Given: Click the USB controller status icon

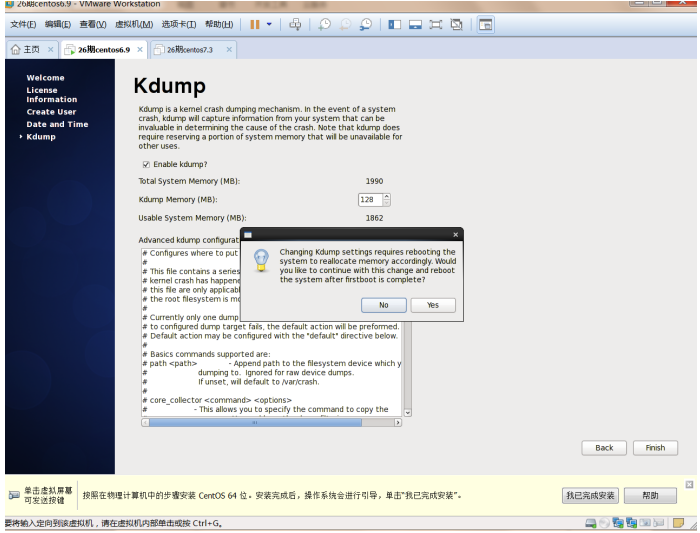Looking at the screenshot, I should pyautogui.click(x=658, y=523).
